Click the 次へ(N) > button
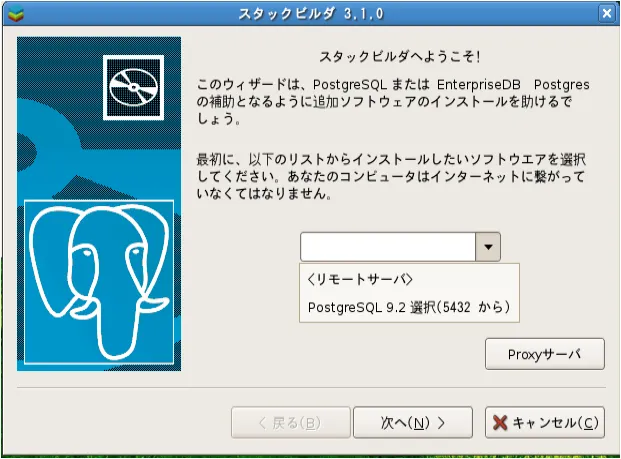The image size is (621, 459). [413, 423]
